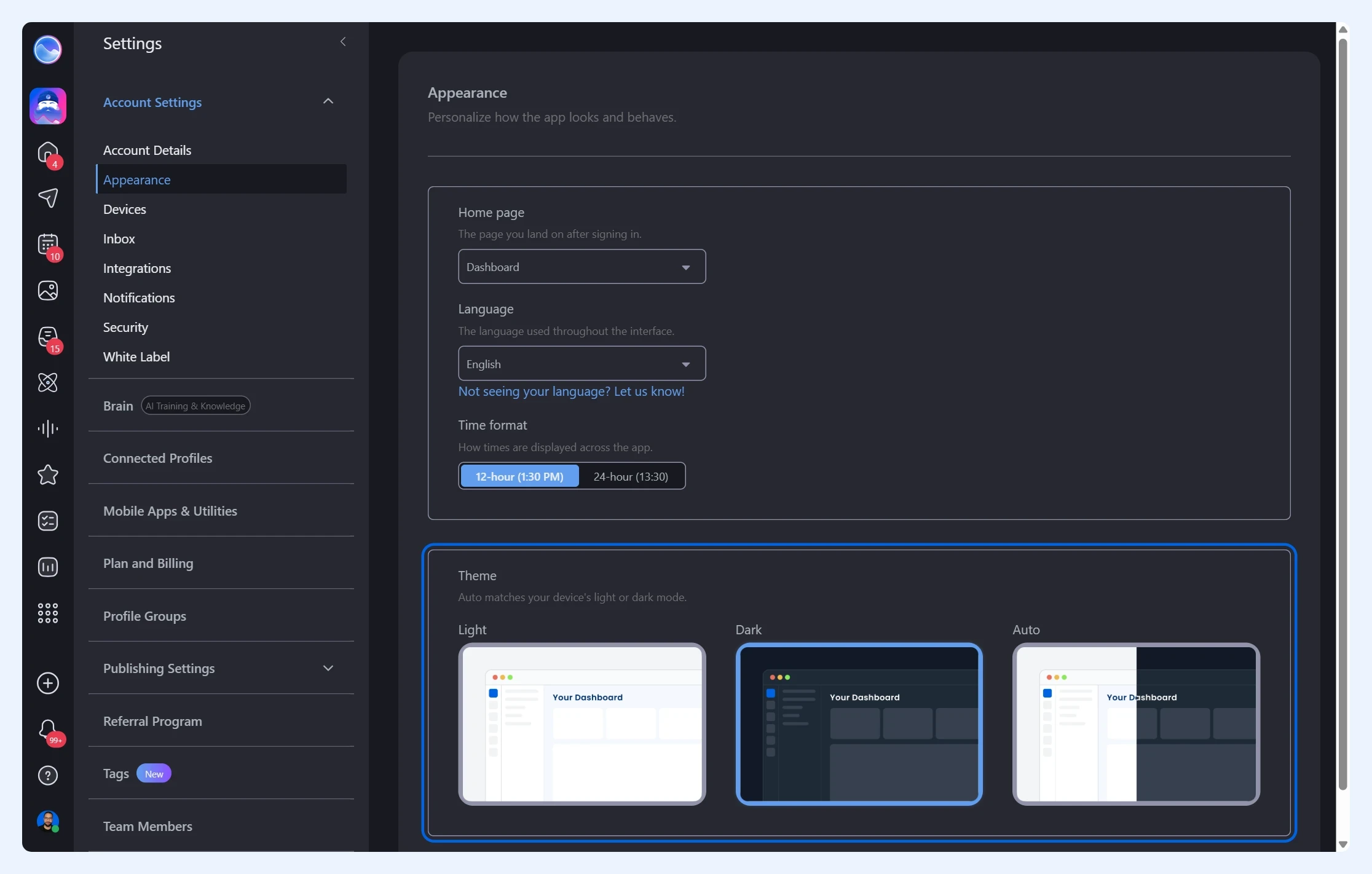Choose the Auto theme preview

[x=1136, y=723]
